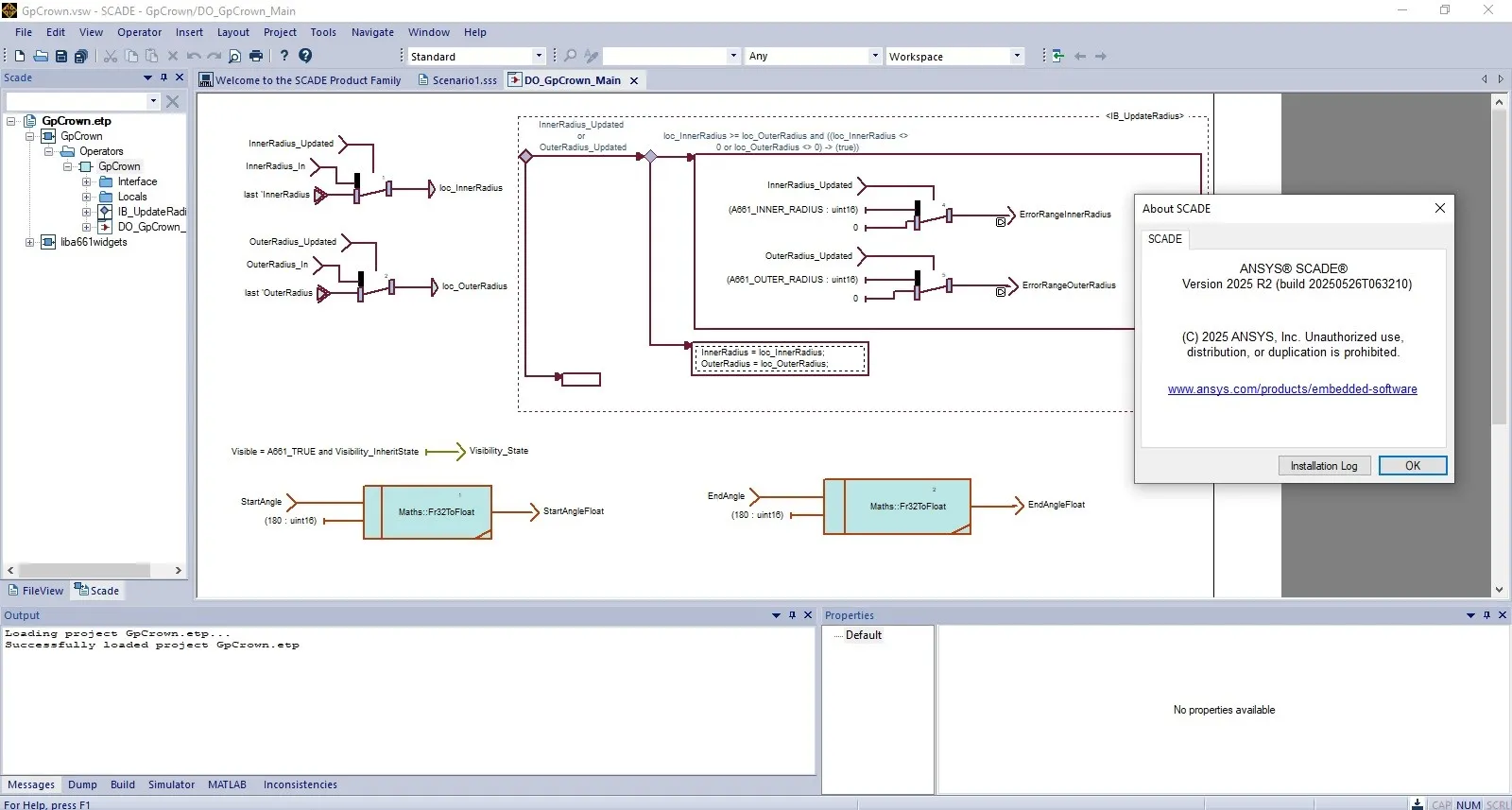Click the Scade filter input field

(77, 101)
